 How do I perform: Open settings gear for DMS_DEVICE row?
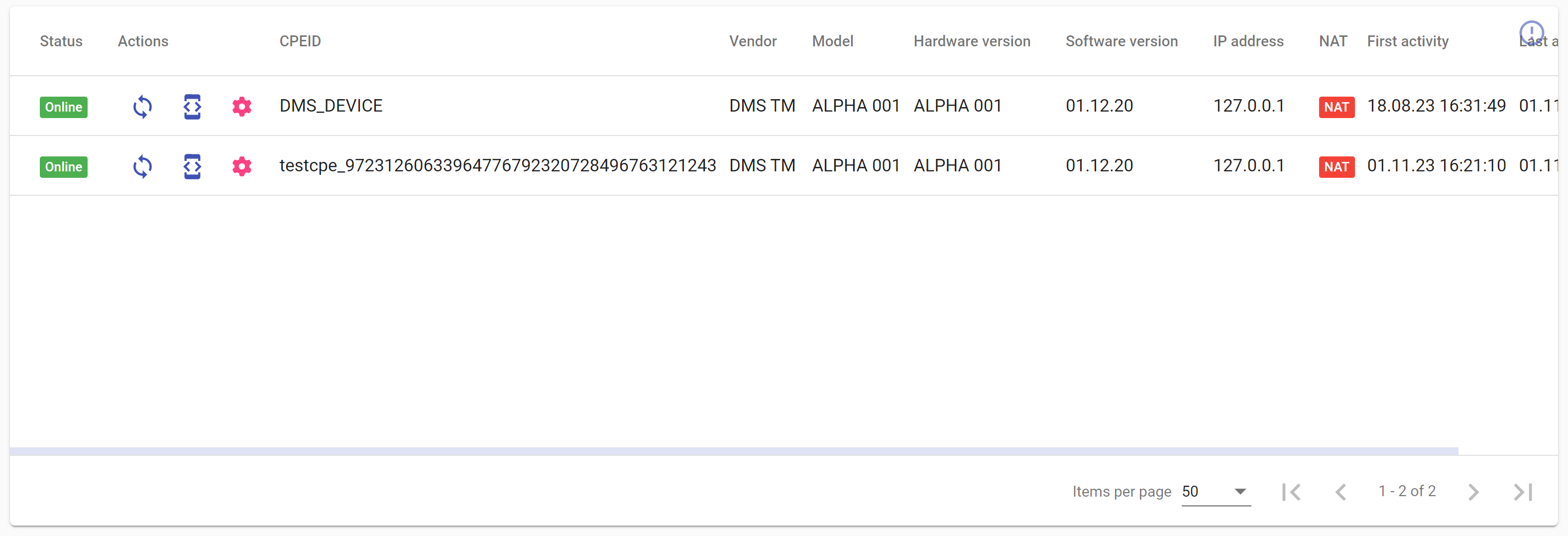click(241, 107)
